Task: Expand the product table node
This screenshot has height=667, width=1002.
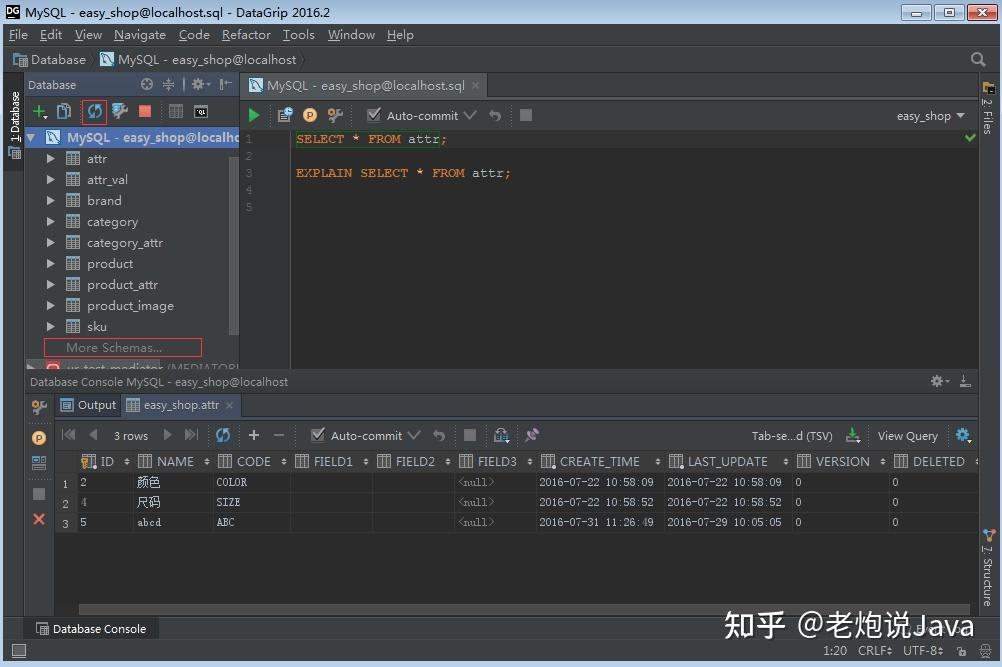Action: (50, 263)
